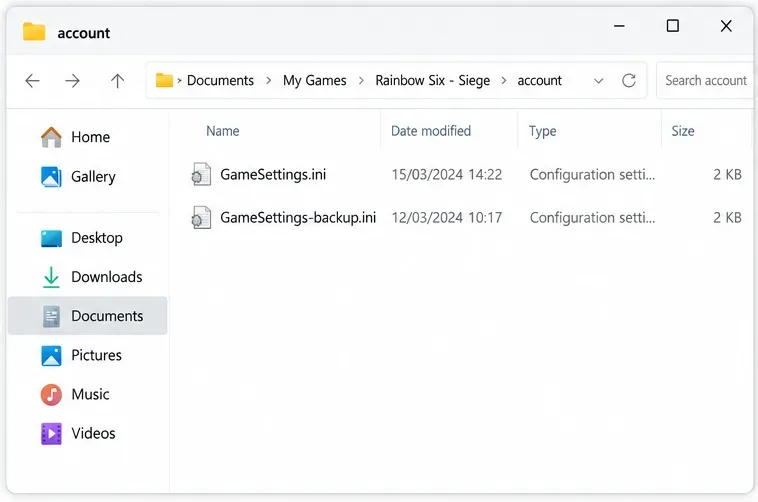Click the Music icon in sidebar
Viewport: 758px width, 502px height.
[51, 395]
